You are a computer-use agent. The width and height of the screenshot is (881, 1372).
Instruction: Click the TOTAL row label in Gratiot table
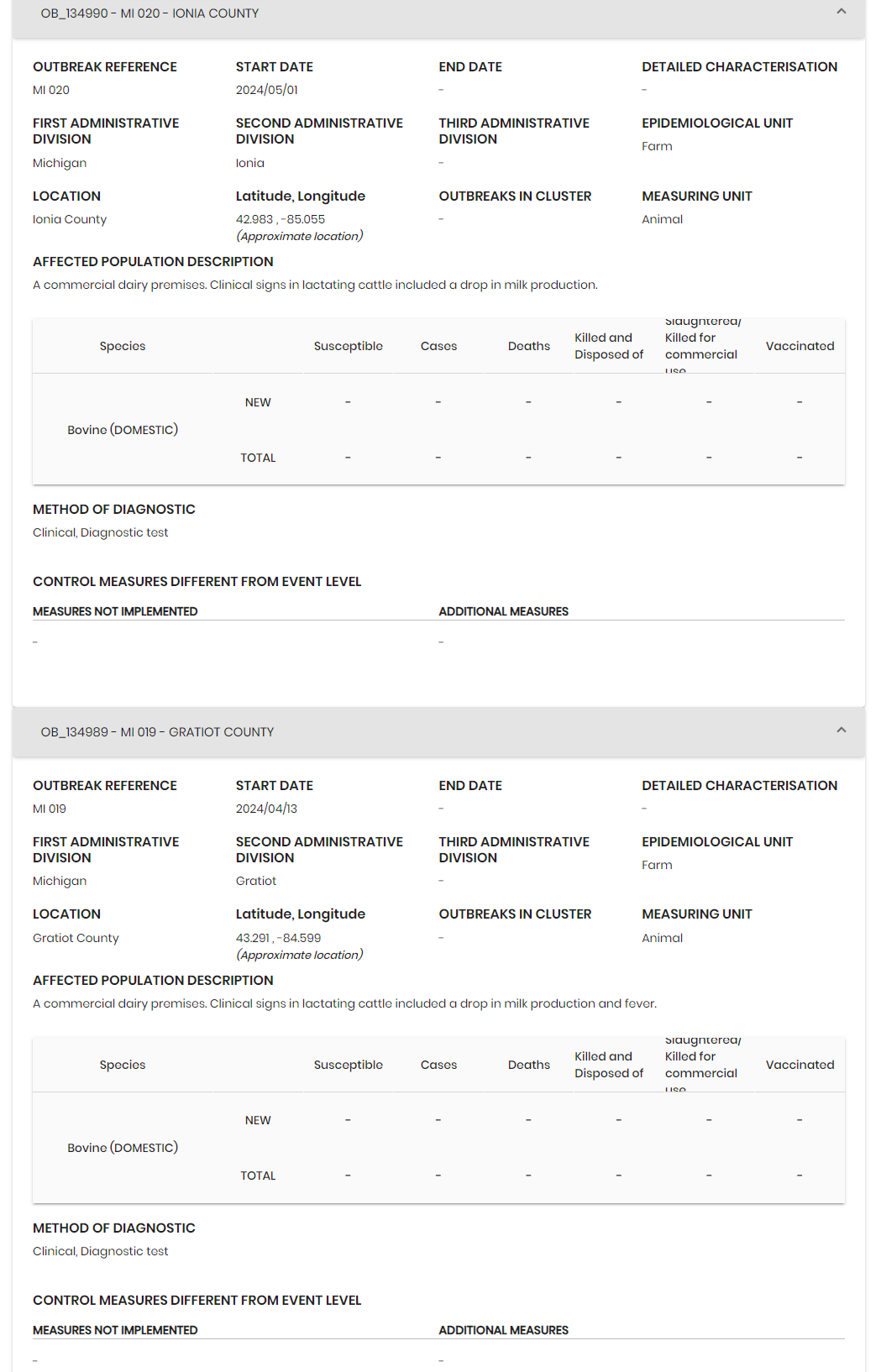tap(258, 1176)
